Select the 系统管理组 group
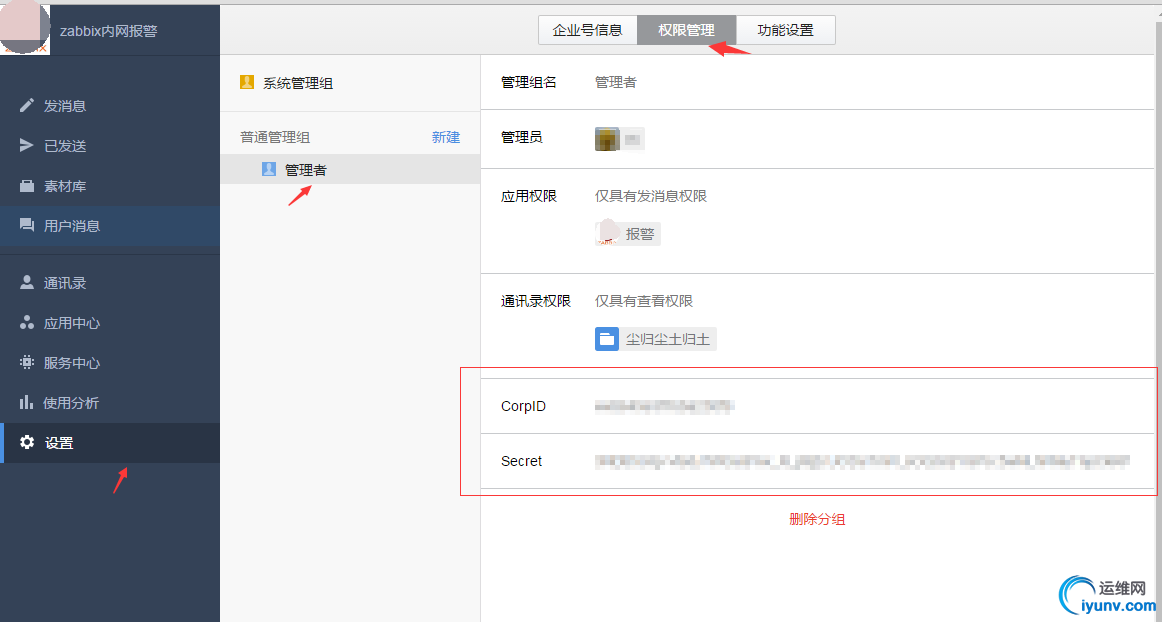1162x622 pixels. point(350,83)
